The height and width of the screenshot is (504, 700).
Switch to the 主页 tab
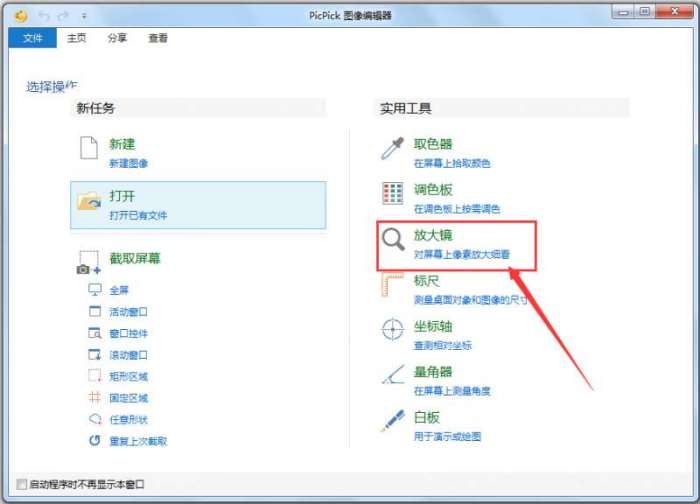coord(76,38)
